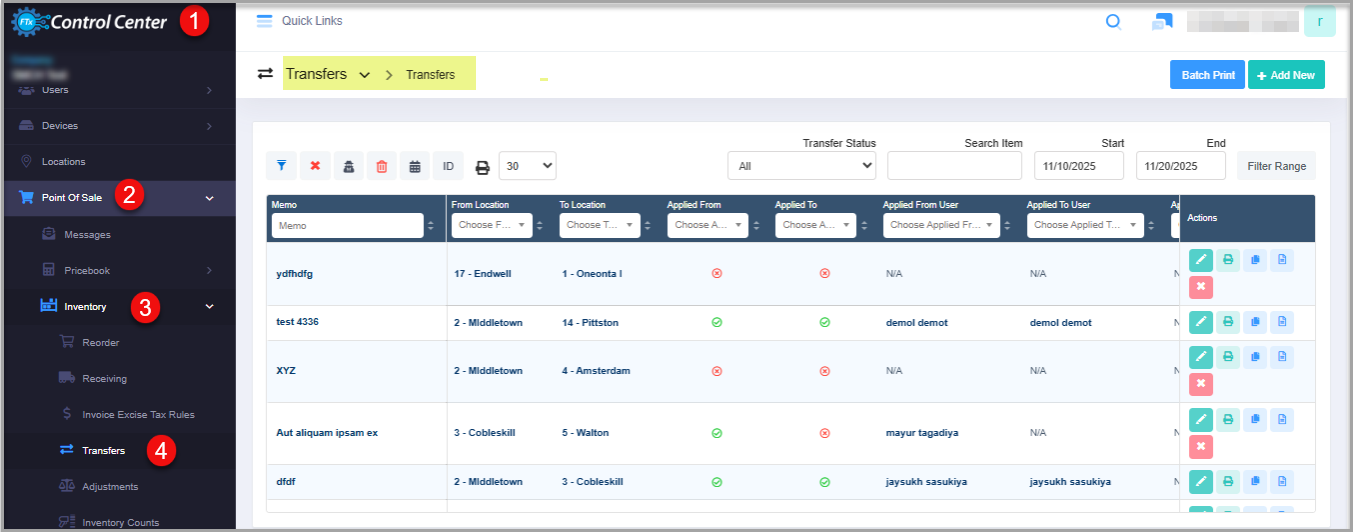
Task: Open the search magnifier in top bar
Action: click(x=1113, y=21)
